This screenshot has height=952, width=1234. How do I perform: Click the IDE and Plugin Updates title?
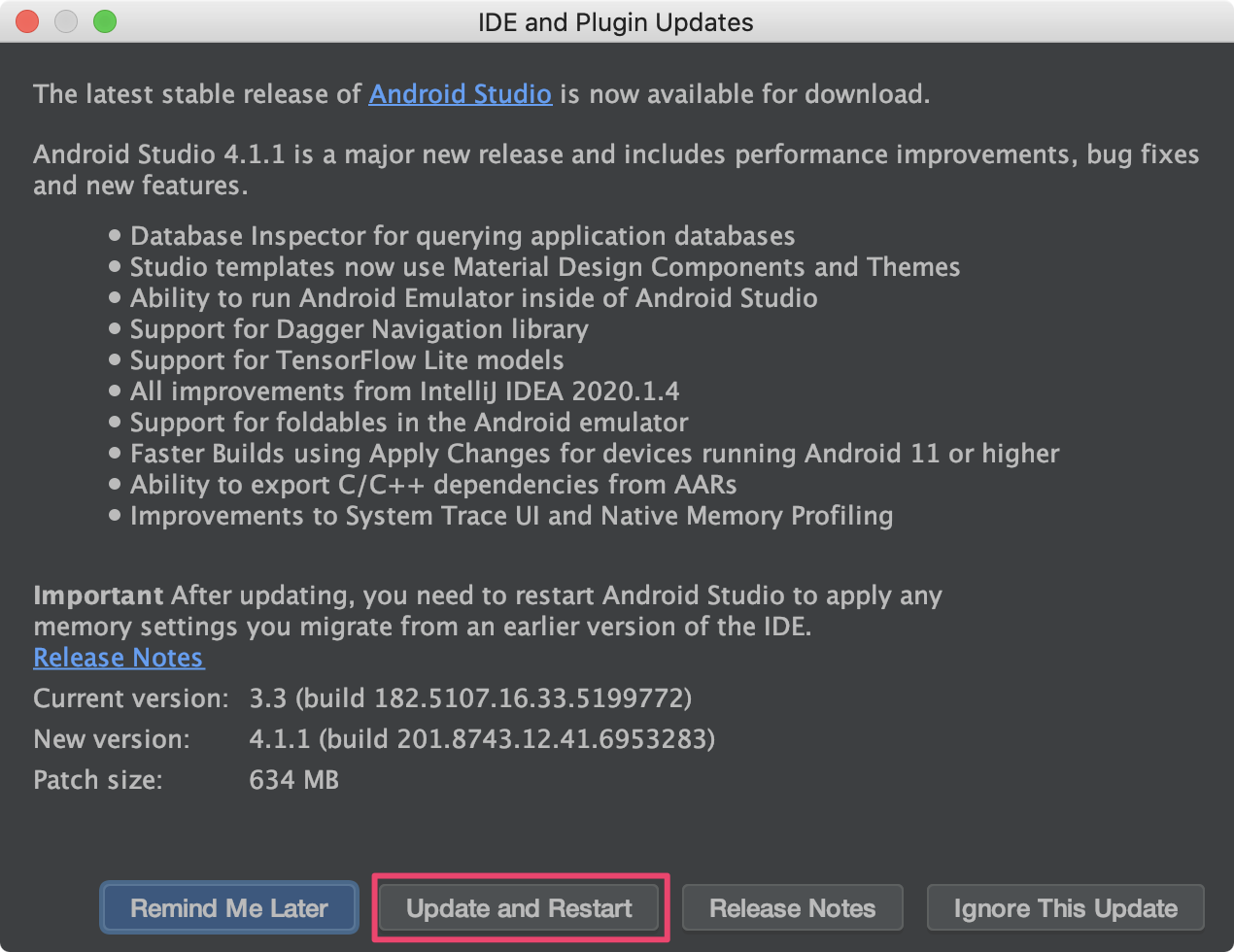616,22
